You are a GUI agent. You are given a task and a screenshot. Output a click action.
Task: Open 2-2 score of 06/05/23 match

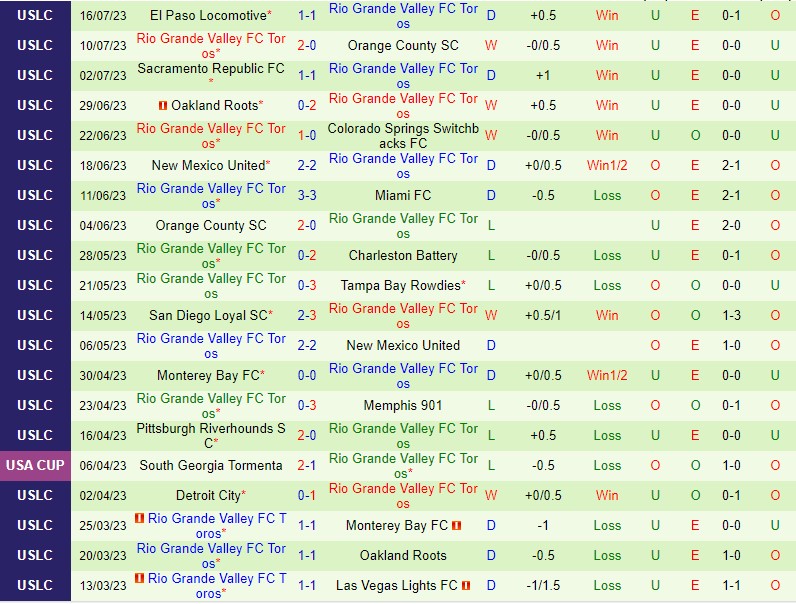(x=307, y=346)
